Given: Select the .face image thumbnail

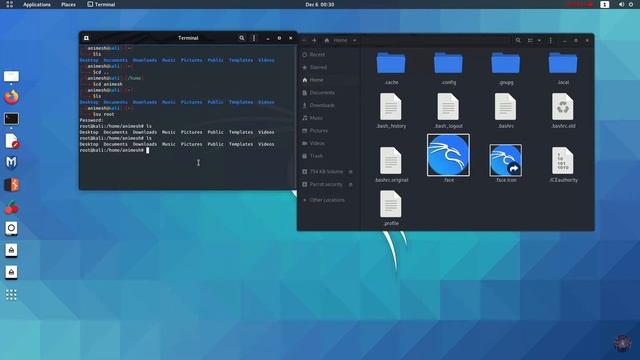Looking at the screenshot, I should click(x=448, y=155).
